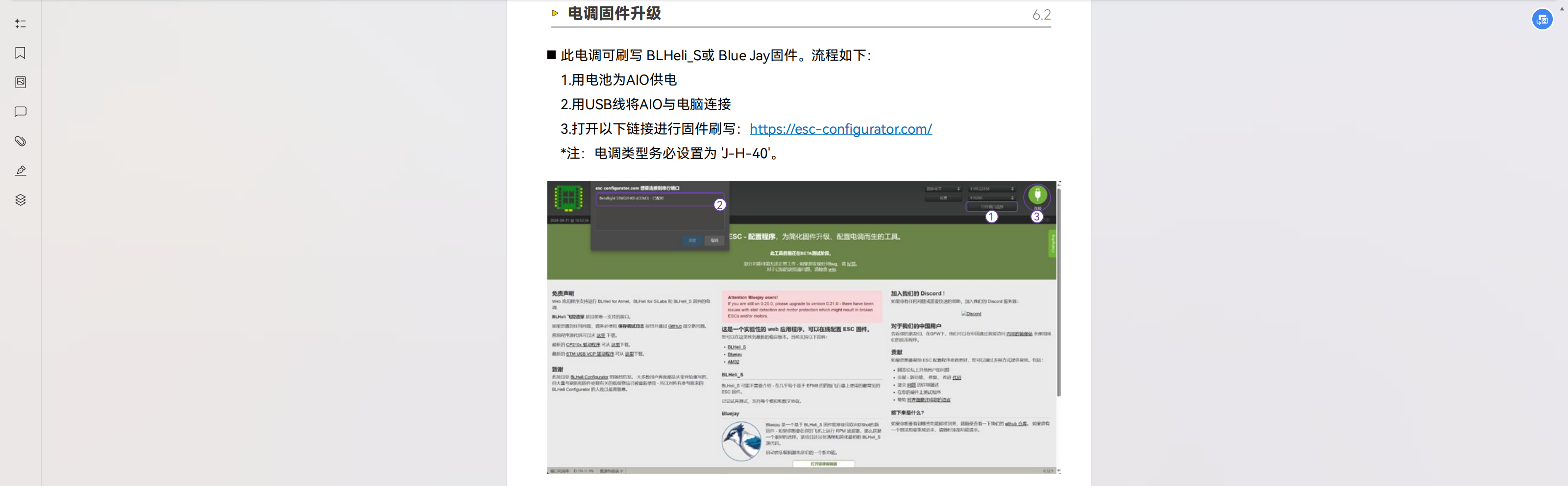This screenshot has height=486, width=1568.
Task: Open the 简体中文 language dropdown
Action: coord(942,189)
